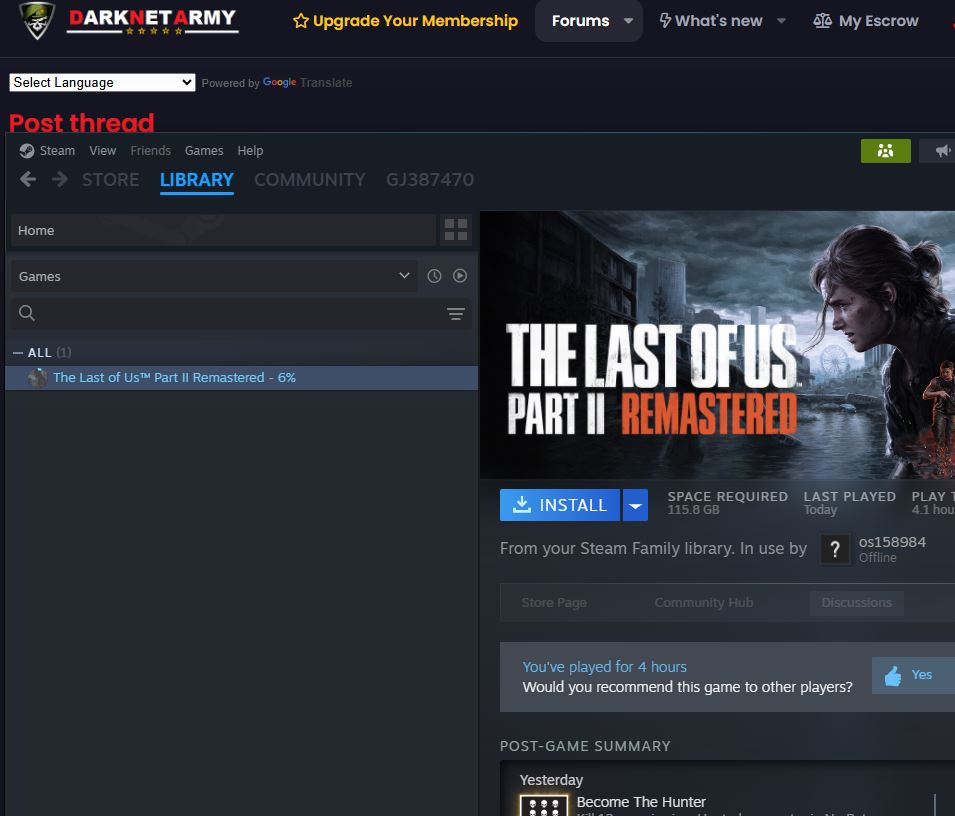Screen dimensions: 955x816
Task: Click the "Become The Hunter" achievement title
Action: coord(641,802)
